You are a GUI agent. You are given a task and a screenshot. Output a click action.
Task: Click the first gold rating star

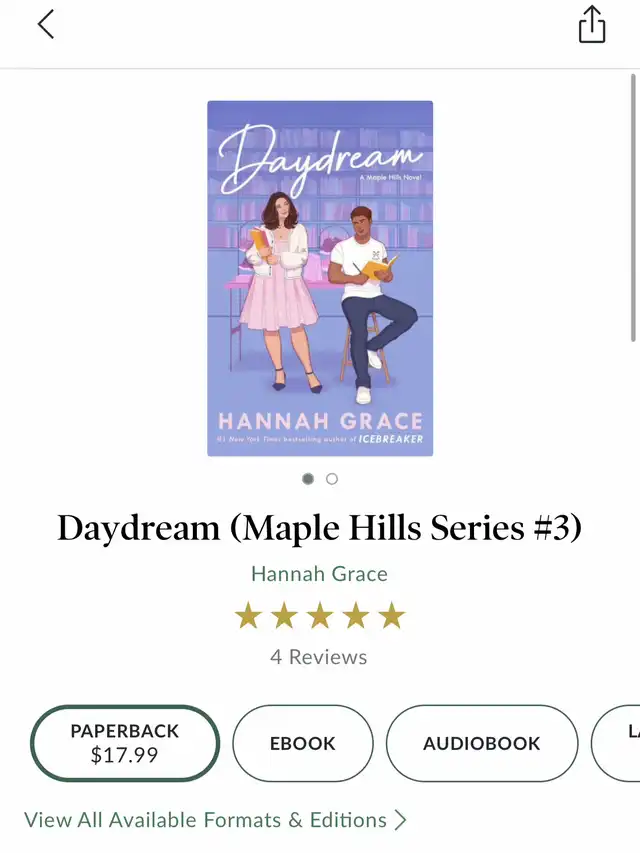pos(248,616)
